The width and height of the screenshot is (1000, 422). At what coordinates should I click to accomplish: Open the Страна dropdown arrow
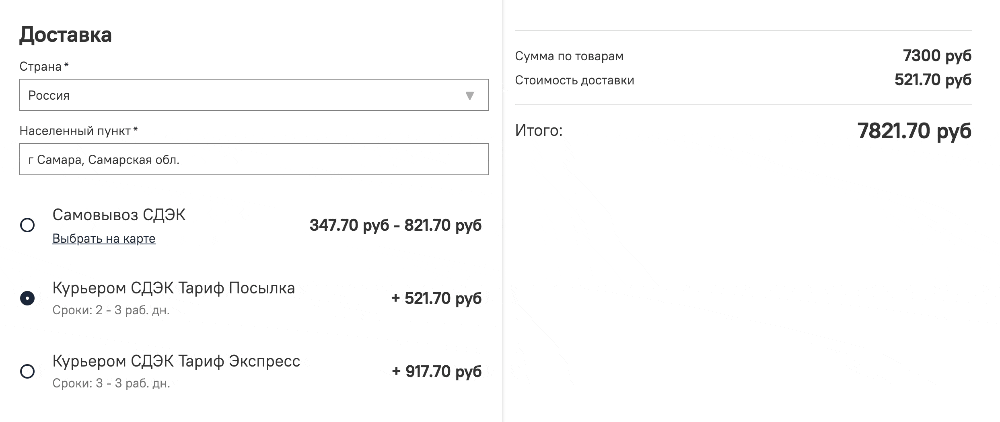click(x=469, y=96)
